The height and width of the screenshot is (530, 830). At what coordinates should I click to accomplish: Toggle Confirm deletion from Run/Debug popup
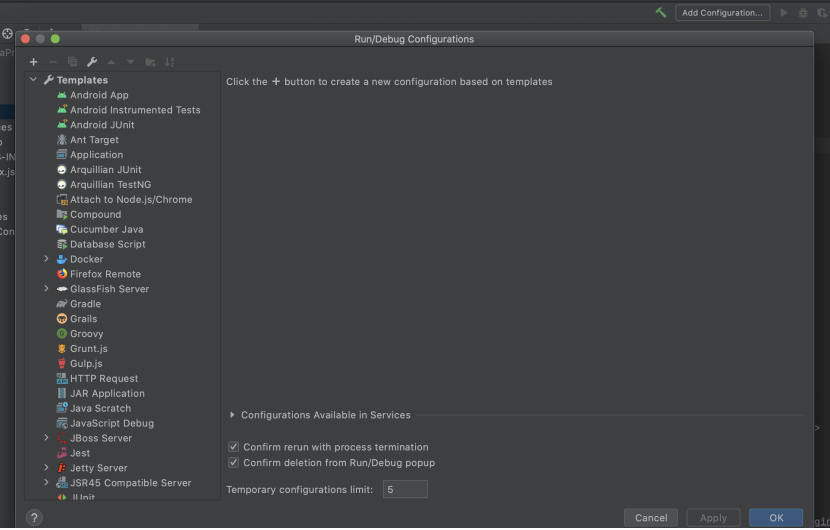tap(233, 463)
